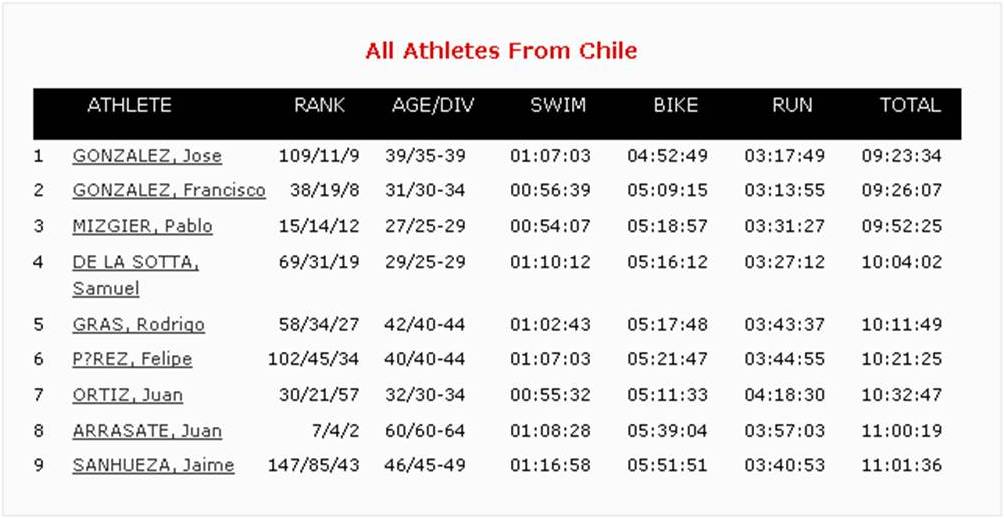Click ORTIZ, Juan athlete link
The width and height of the screenshot is (1004, 518).
click(x=127, y=395)
